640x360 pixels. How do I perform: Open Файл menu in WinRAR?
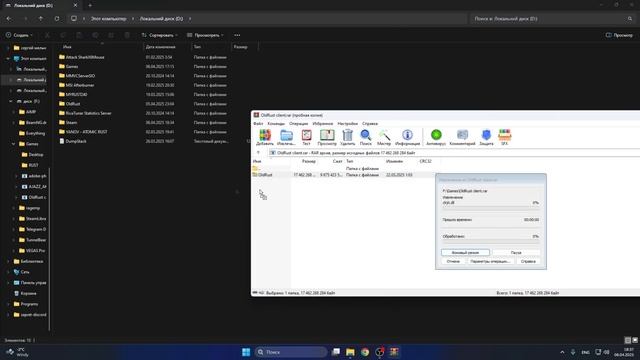(x=258, y=124)
